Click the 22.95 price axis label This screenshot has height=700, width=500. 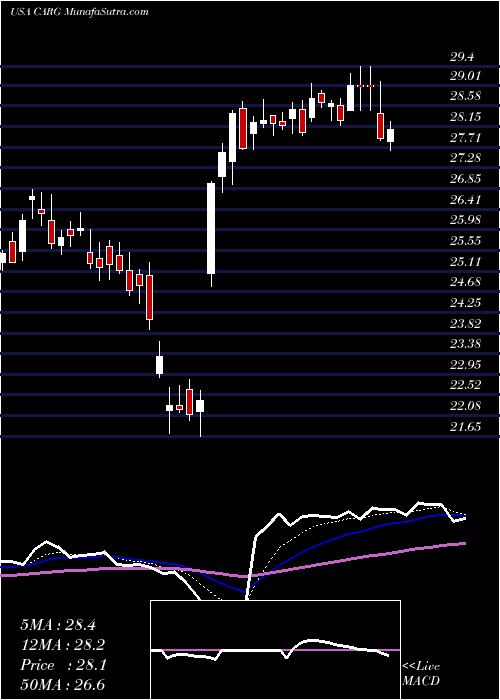(x=465, y=365)
